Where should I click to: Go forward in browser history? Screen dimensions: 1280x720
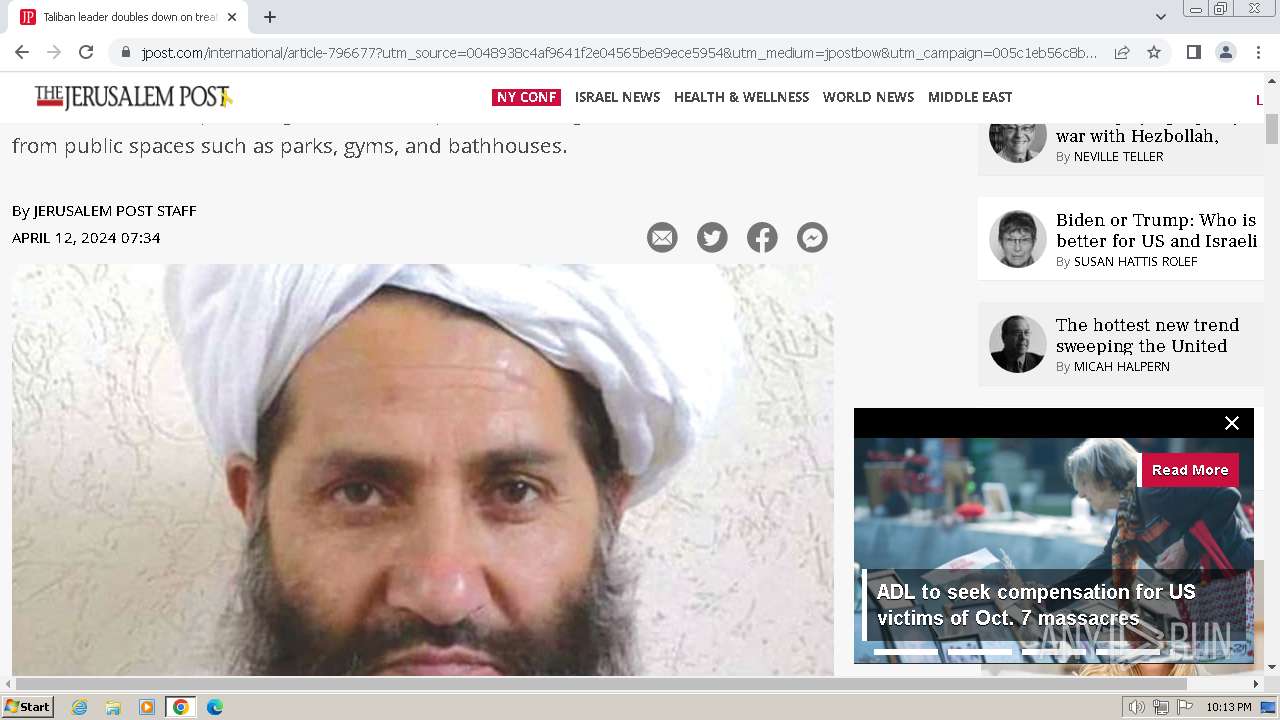point(54,52)
